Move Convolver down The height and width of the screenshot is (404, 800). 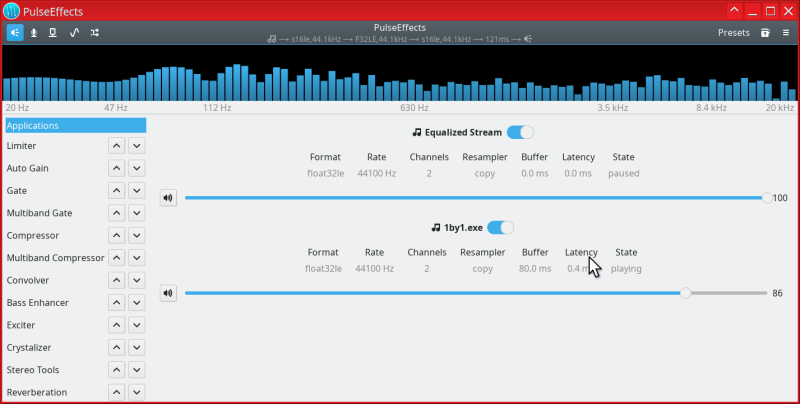[x=137, y=281]
